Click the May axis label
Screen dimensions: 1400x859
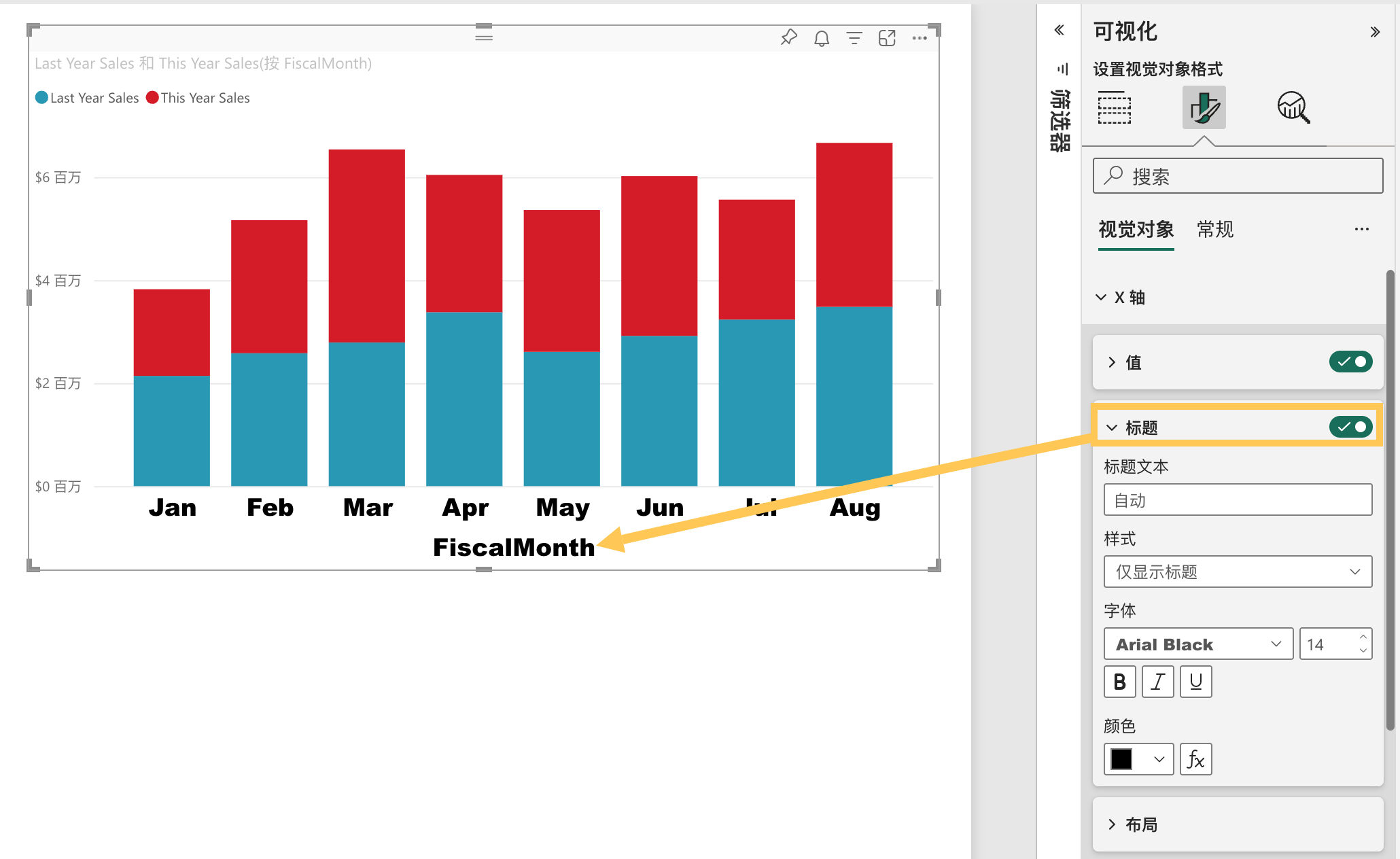click(x=563, y=508)
